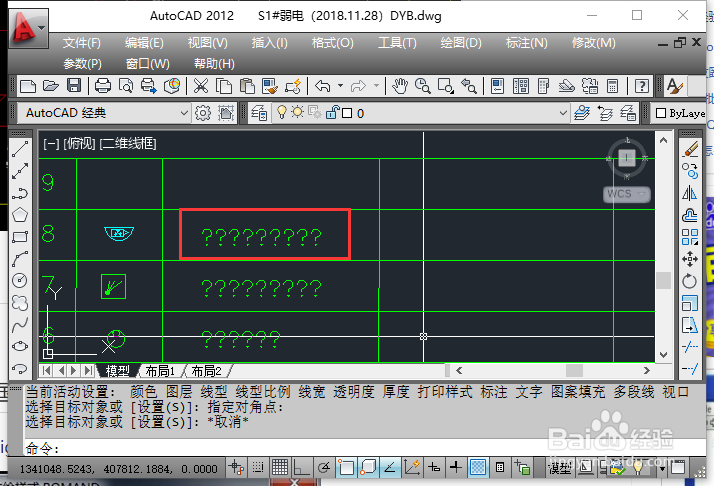Toggle Object Snap Tracking in status bar
Screen dimensions: 714x486
(x=390, y=467)
